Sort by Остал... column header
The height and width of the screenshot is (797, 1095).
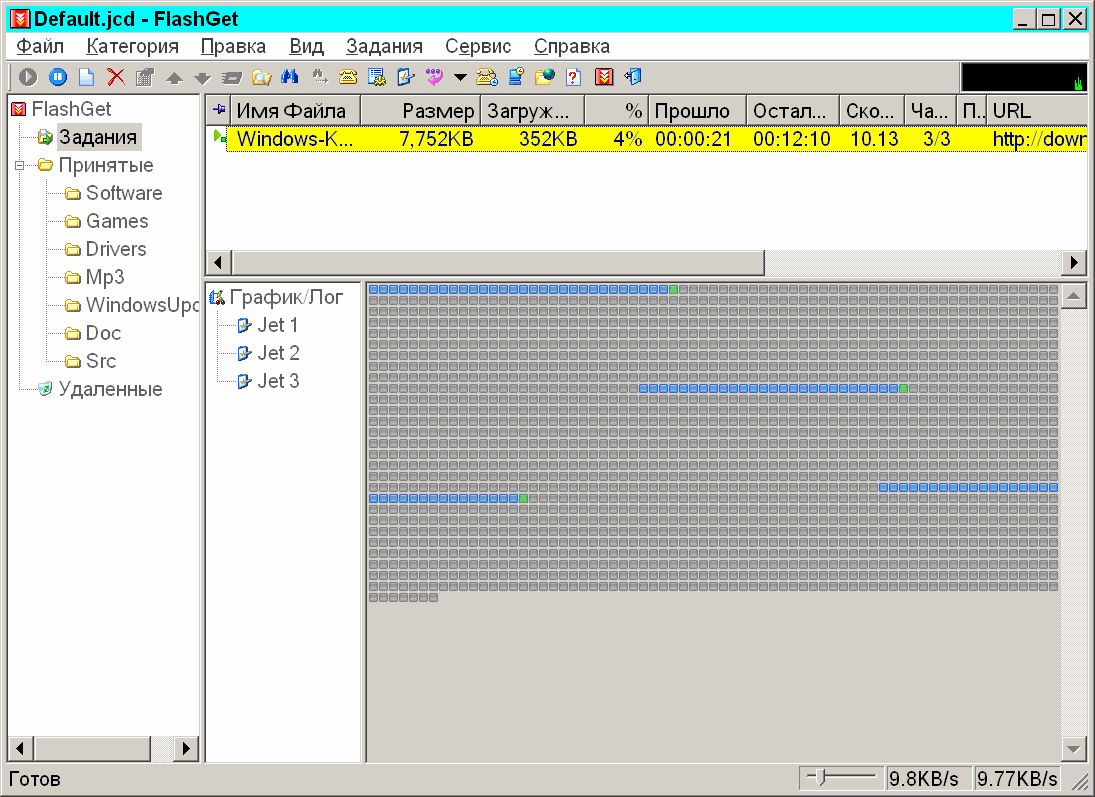click(x=793, y=110)
